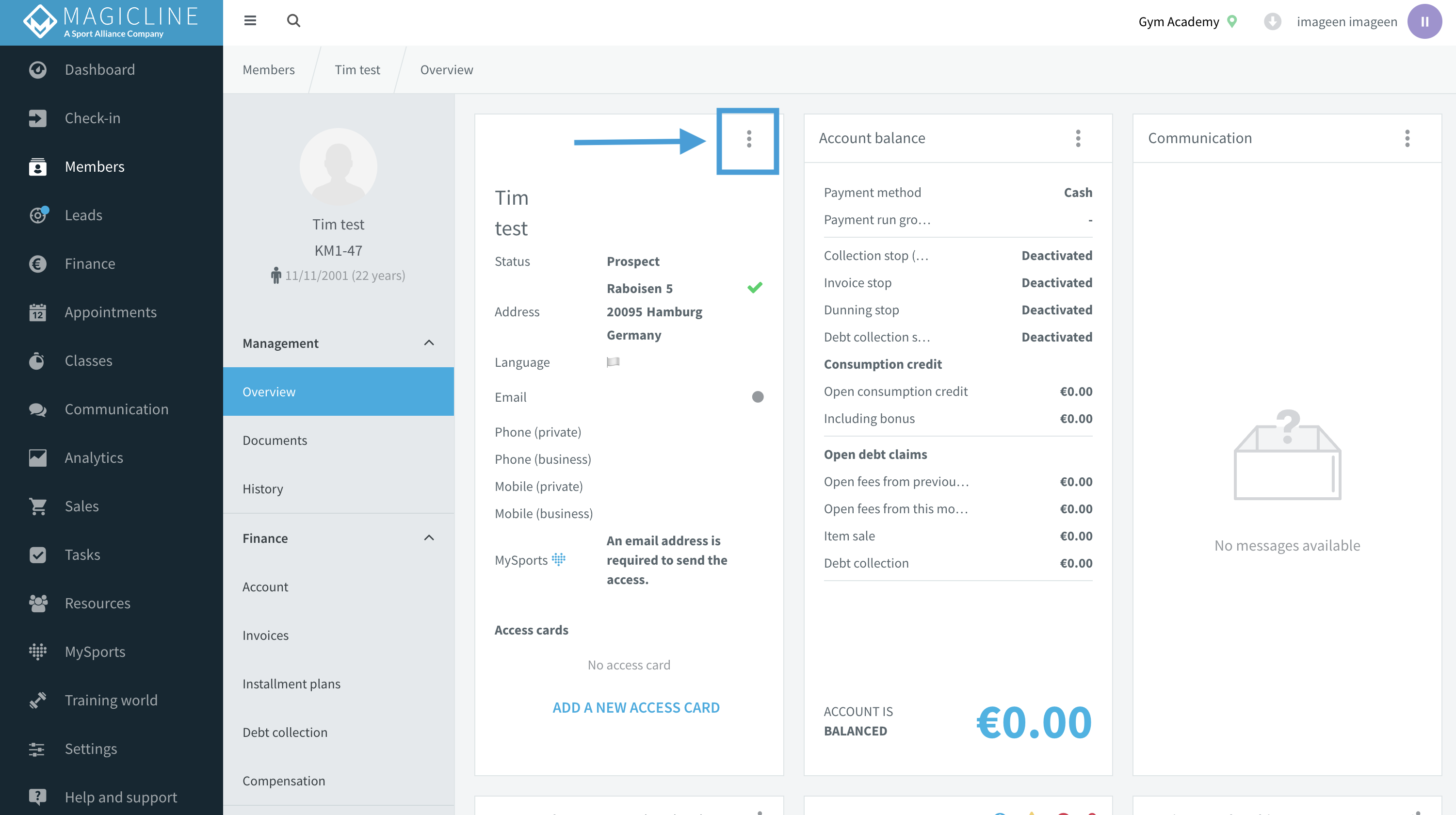1456x815 pixels.
Task: Click the Dunning stop Deactivated value
Action: point(1056,310)
